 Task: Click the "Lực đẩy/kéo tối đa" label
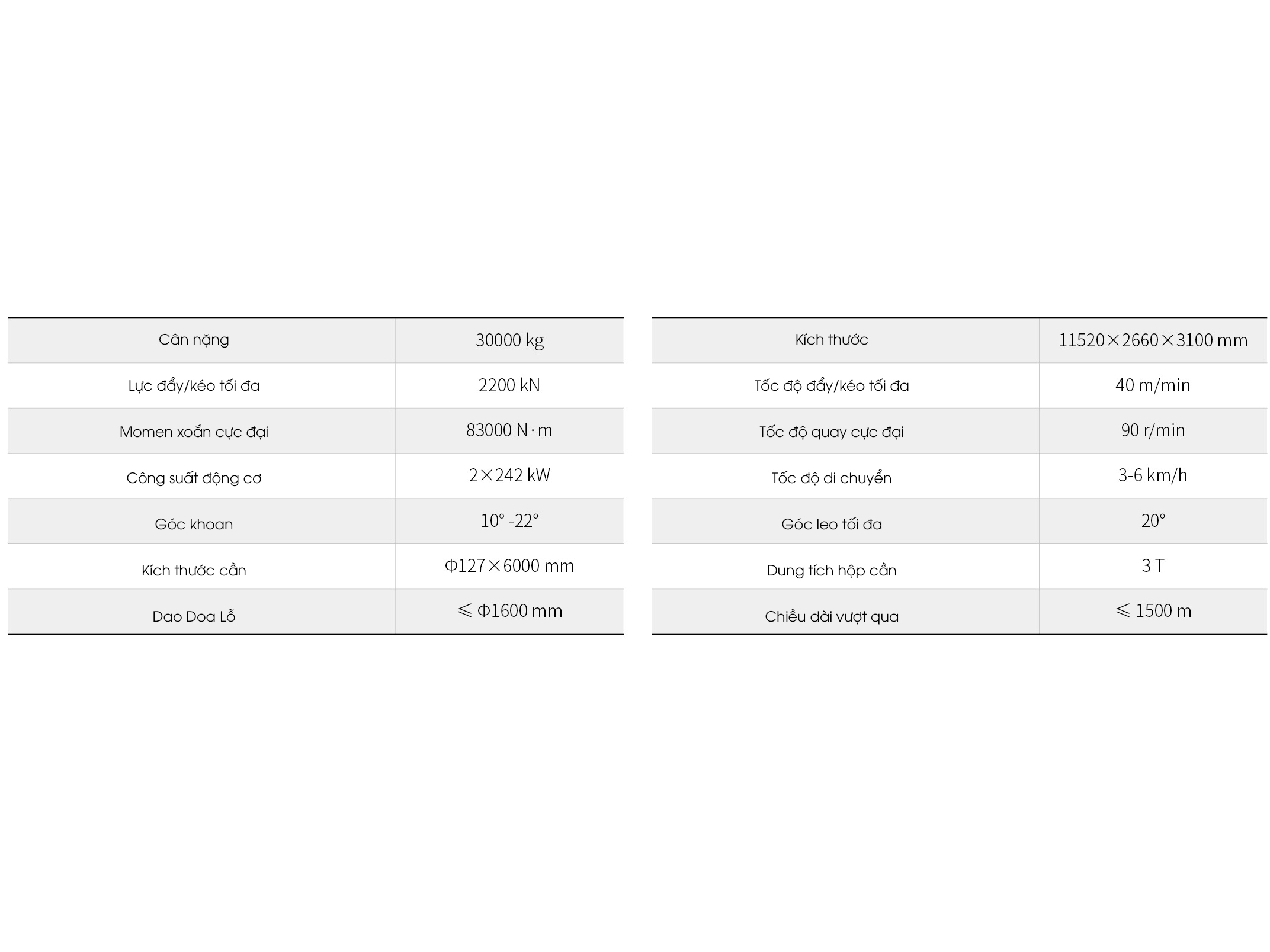(194, 386)
